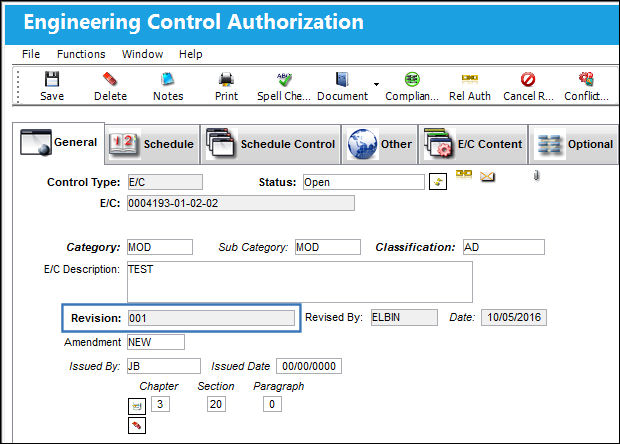Click the paperclip attachment icon
This screenshot has width=620, height=444.
point(537,175)
